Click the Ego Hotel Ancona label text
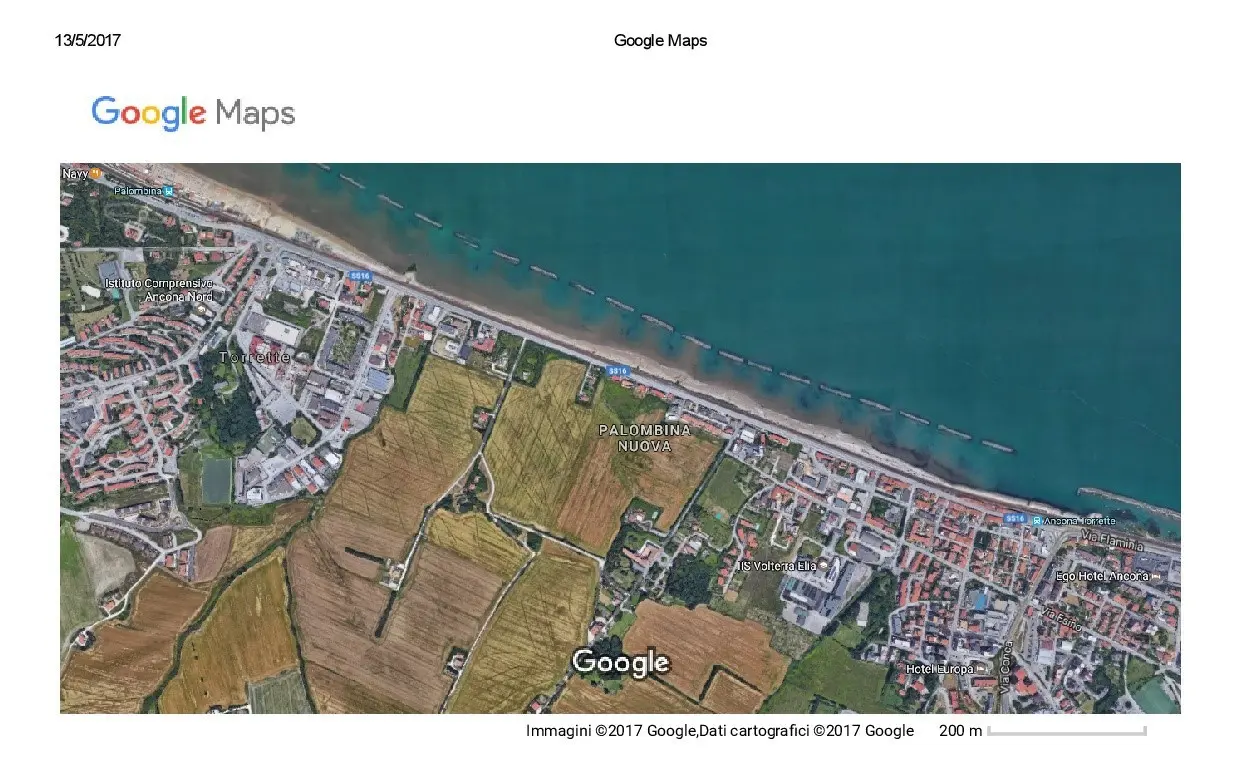The image size is (1240, 780). [x=1103, y=577]
